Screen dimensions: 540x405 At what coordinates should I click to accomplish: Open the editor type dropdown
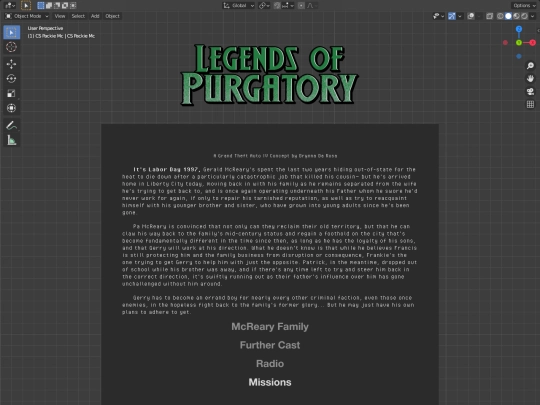point(10,6)
